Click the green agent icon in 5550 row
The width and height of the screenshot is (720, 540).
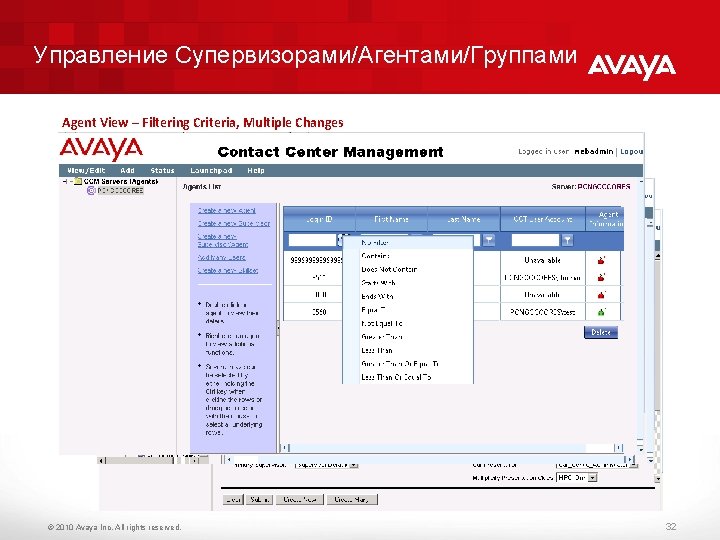click(602, 312)
